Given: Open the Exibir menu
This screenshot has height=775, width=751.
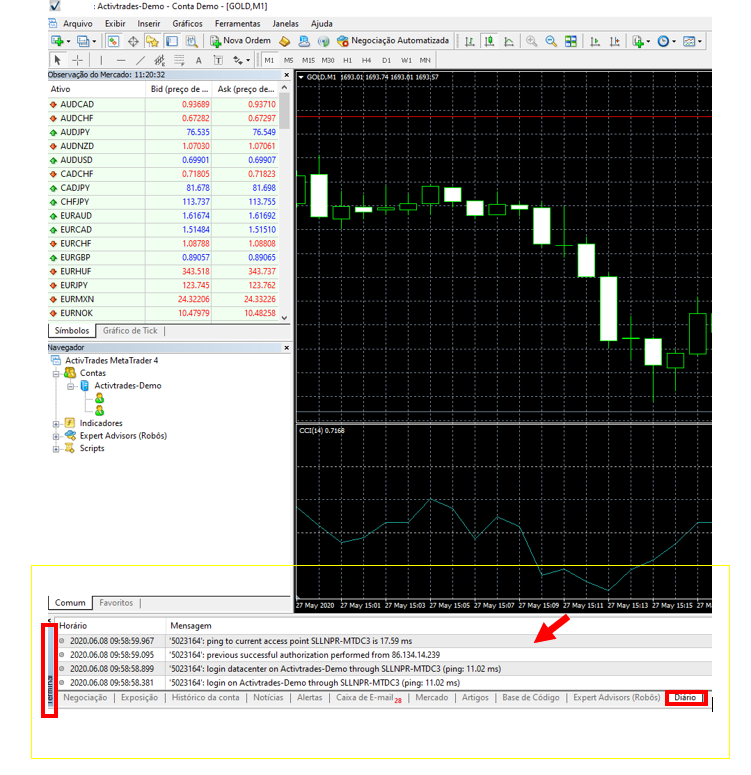Looking at the screenshot, I should [115, 24].
